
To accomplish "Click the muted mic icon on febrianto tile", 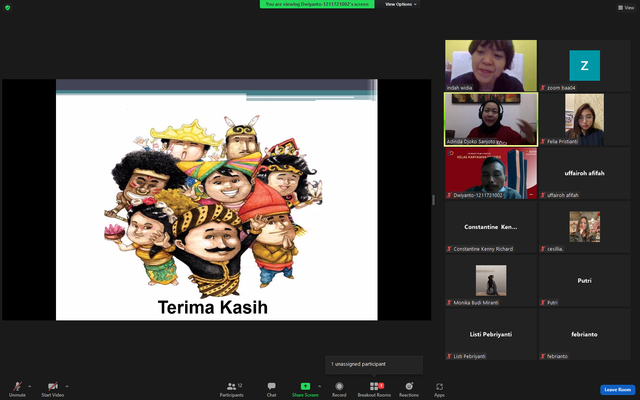I will (543, 356).
